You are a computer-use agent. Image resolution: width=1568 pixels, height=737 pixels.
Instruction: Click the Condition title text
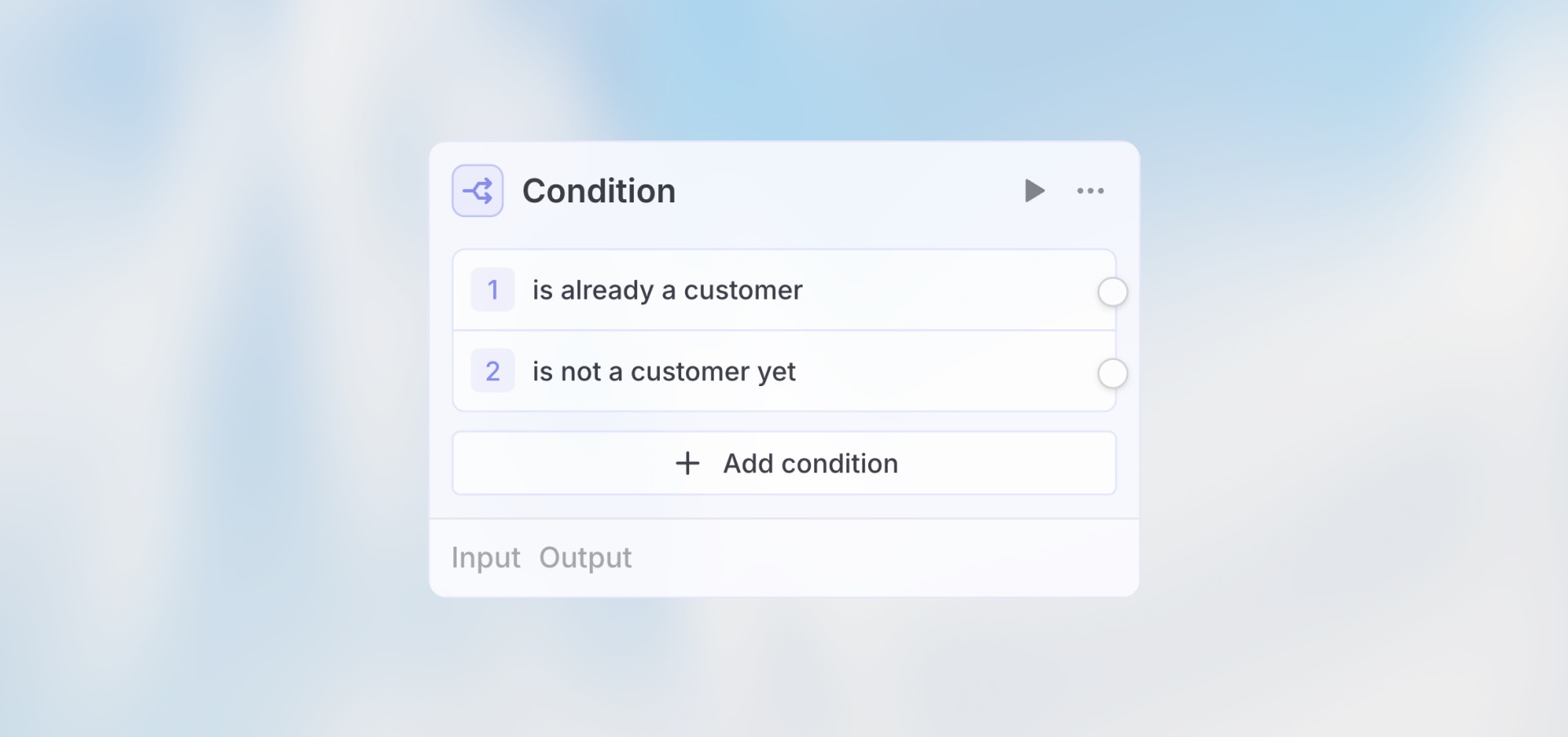pyautogui.click(x=599, y=190)
